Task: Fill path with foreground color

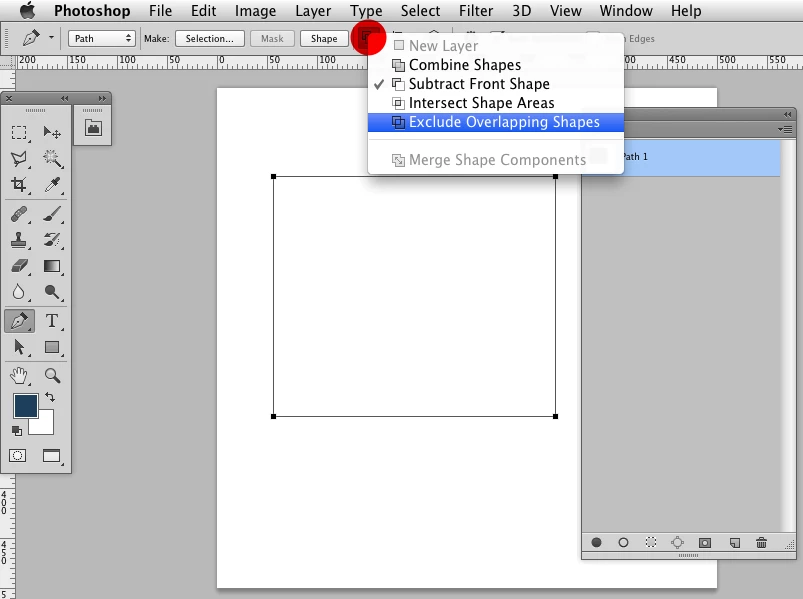Action: [596, 543]
